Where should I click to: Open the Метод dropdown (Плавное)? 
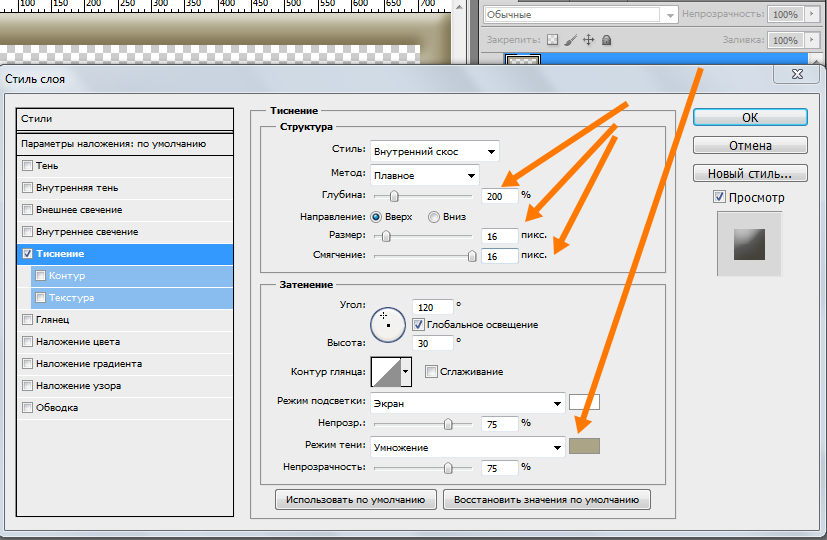click(x=425, y=176)
